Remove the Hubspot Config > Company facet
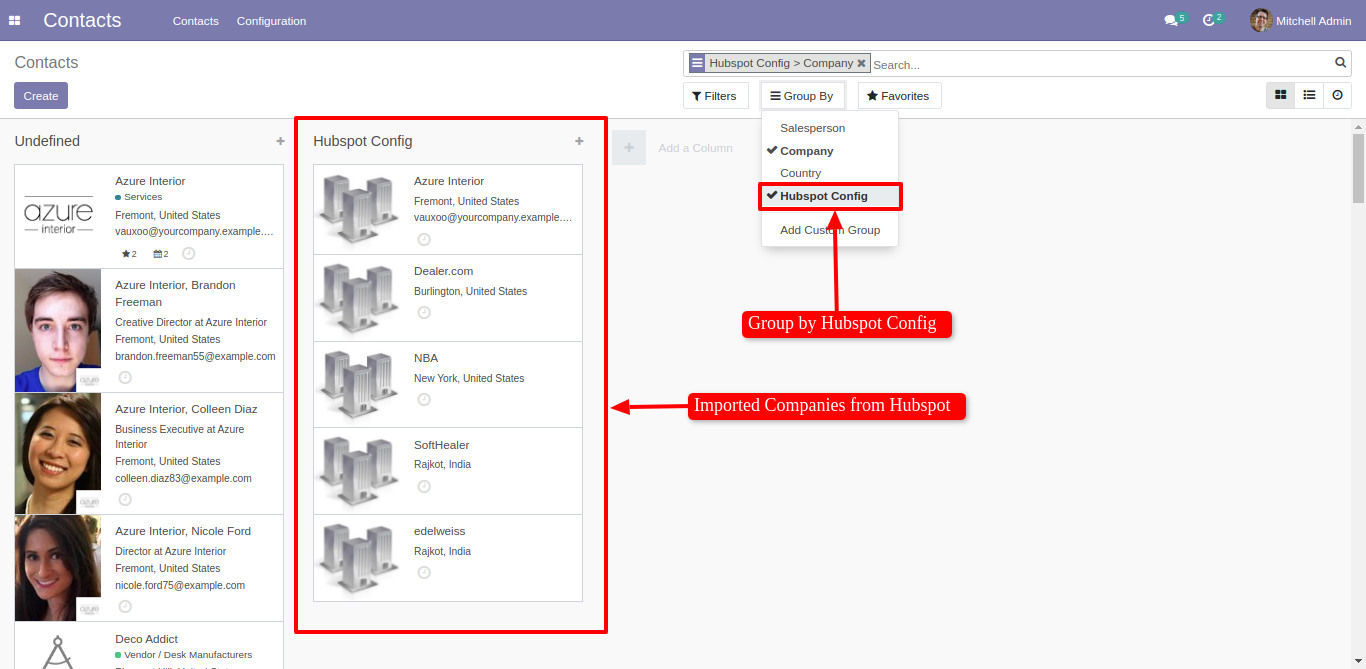Image resolution: width=1366 pixels, height=669 pixels. pyautogui.click(x=861, y=63)
